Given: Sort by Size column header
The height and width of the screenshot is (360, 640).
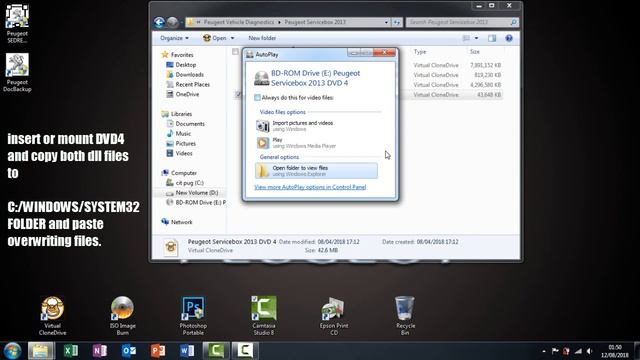Looking at the screenshot, I should click(475, 52).
